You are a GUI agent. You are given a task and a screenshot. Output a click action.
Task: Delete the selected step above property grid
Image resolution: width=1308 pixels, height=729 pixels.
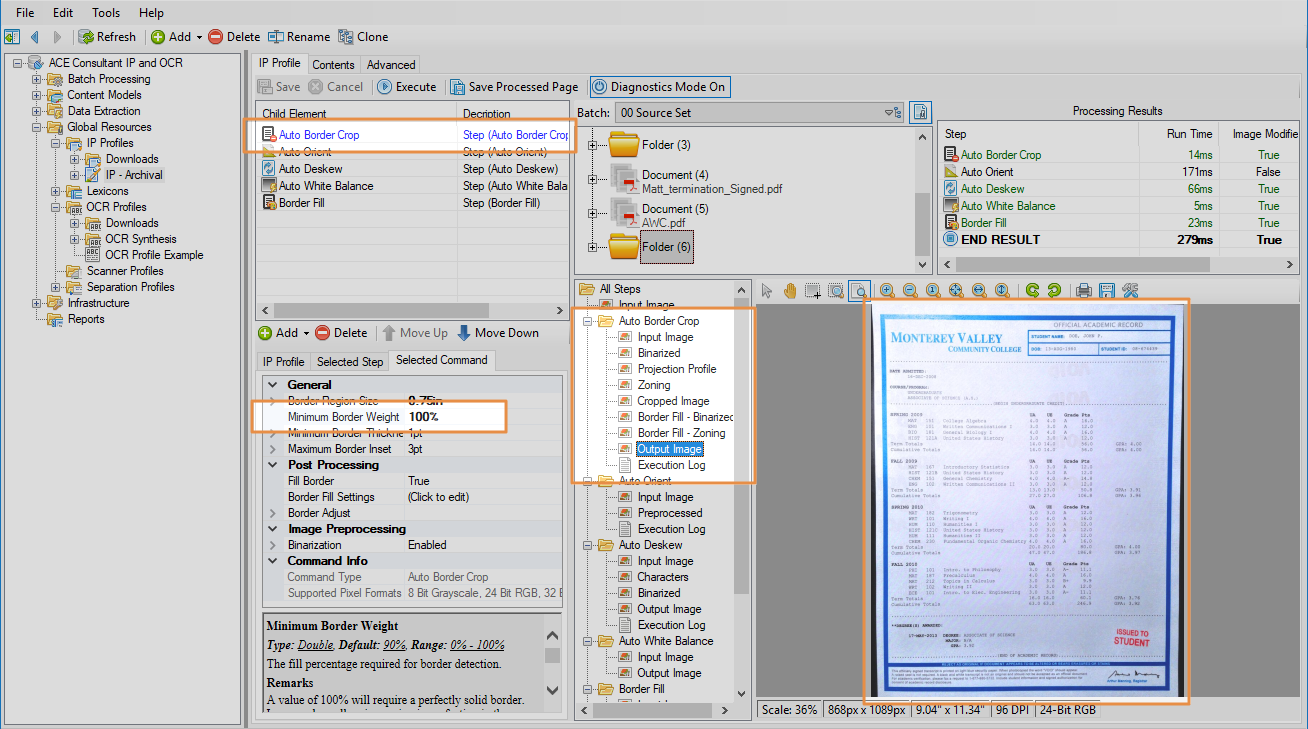pos(342,333)
